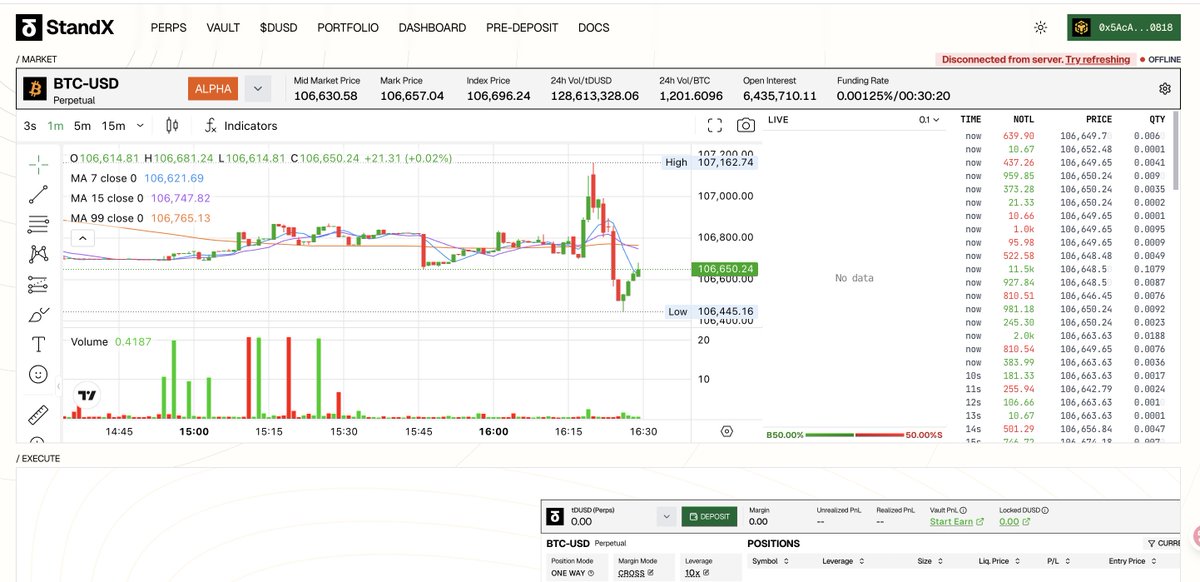
Task: Click the NOTL column header in trades
Action: pos(1024,119)
